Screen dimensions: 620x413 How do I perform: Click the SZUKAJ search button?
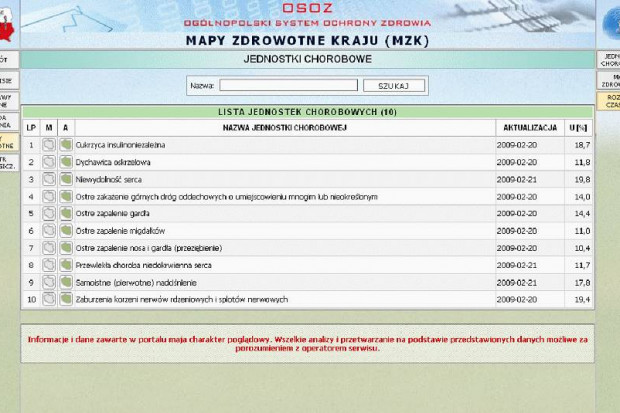[x=394, y=86]
